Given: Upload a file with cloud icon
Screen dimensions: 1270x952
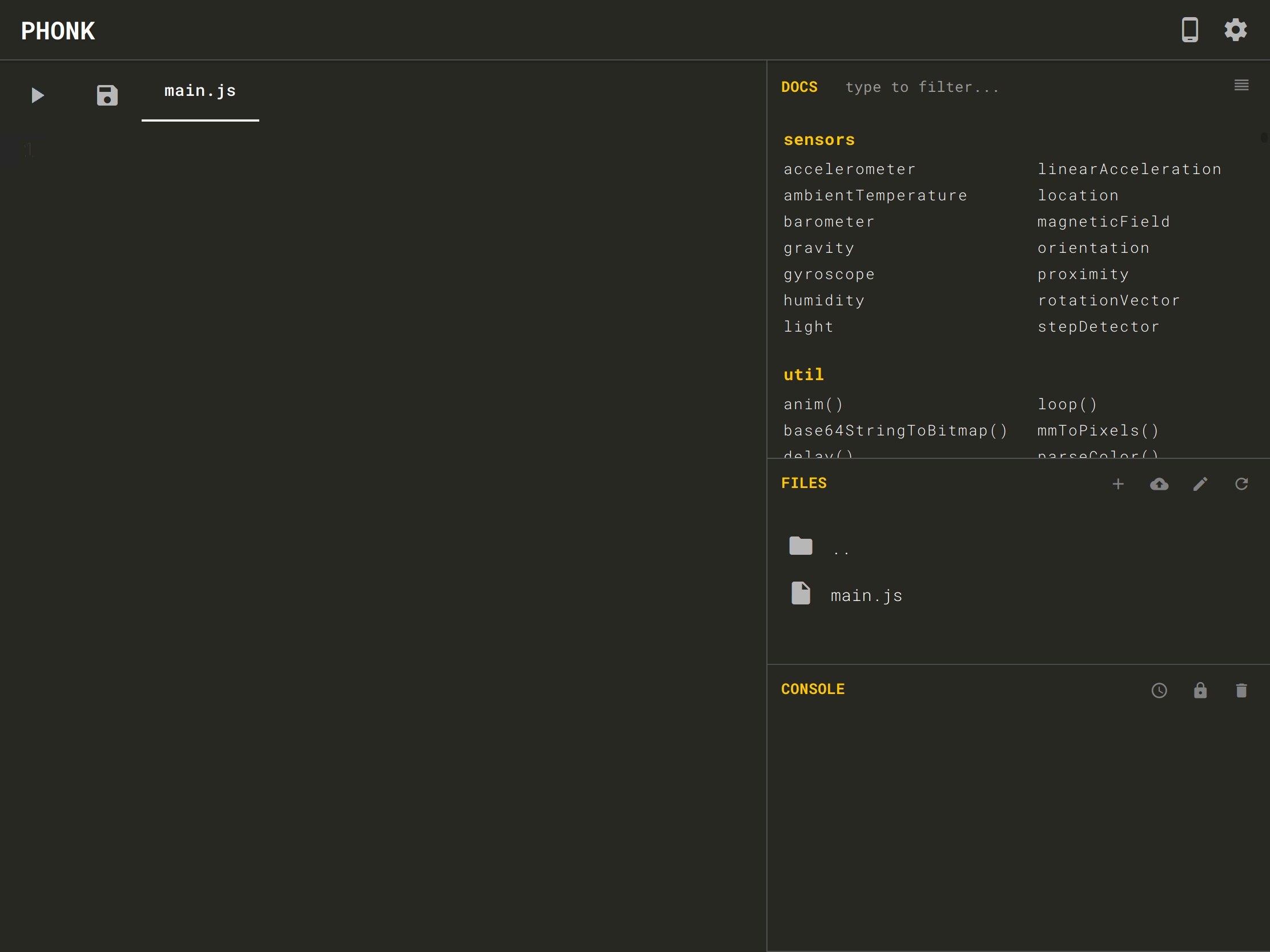Looking at the screenshot, I should click(1159, 485).
